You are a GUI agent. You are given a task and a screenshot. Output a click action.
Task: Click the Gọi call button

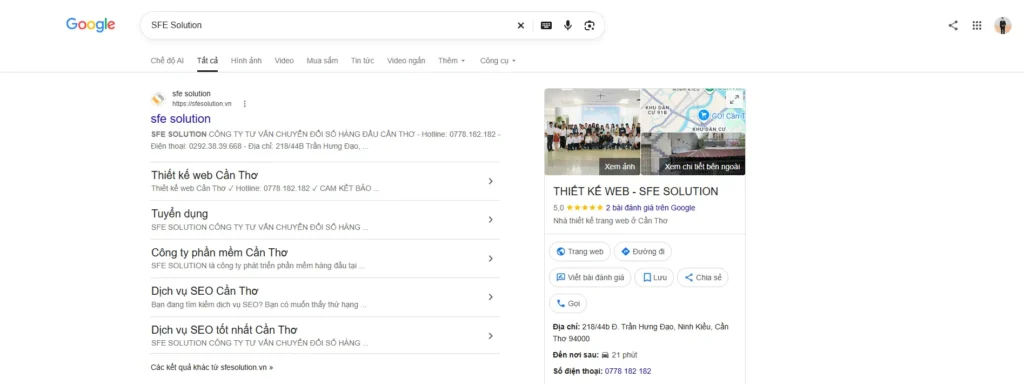tap(568, 304)
